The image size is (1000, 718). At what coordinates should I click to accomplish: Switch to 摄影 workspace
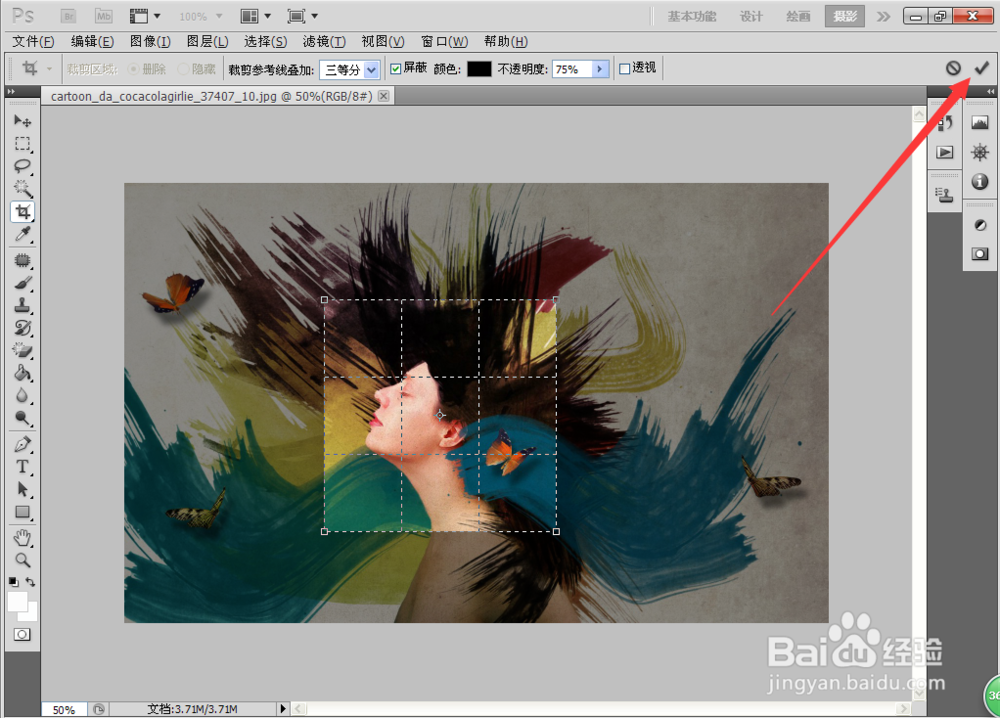click(x=845, y=17)
